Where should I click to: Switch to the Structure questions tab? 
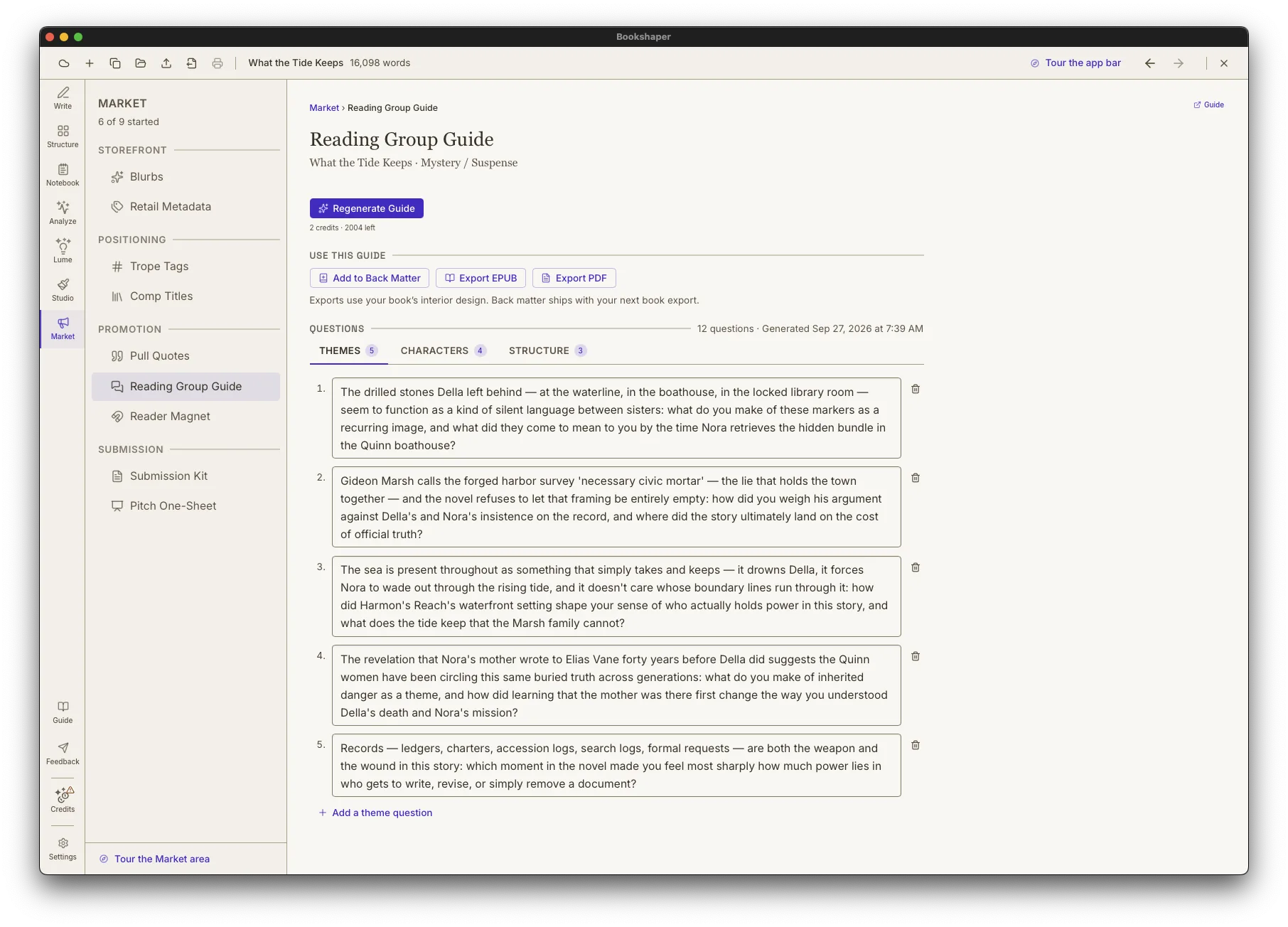[547, 350]
